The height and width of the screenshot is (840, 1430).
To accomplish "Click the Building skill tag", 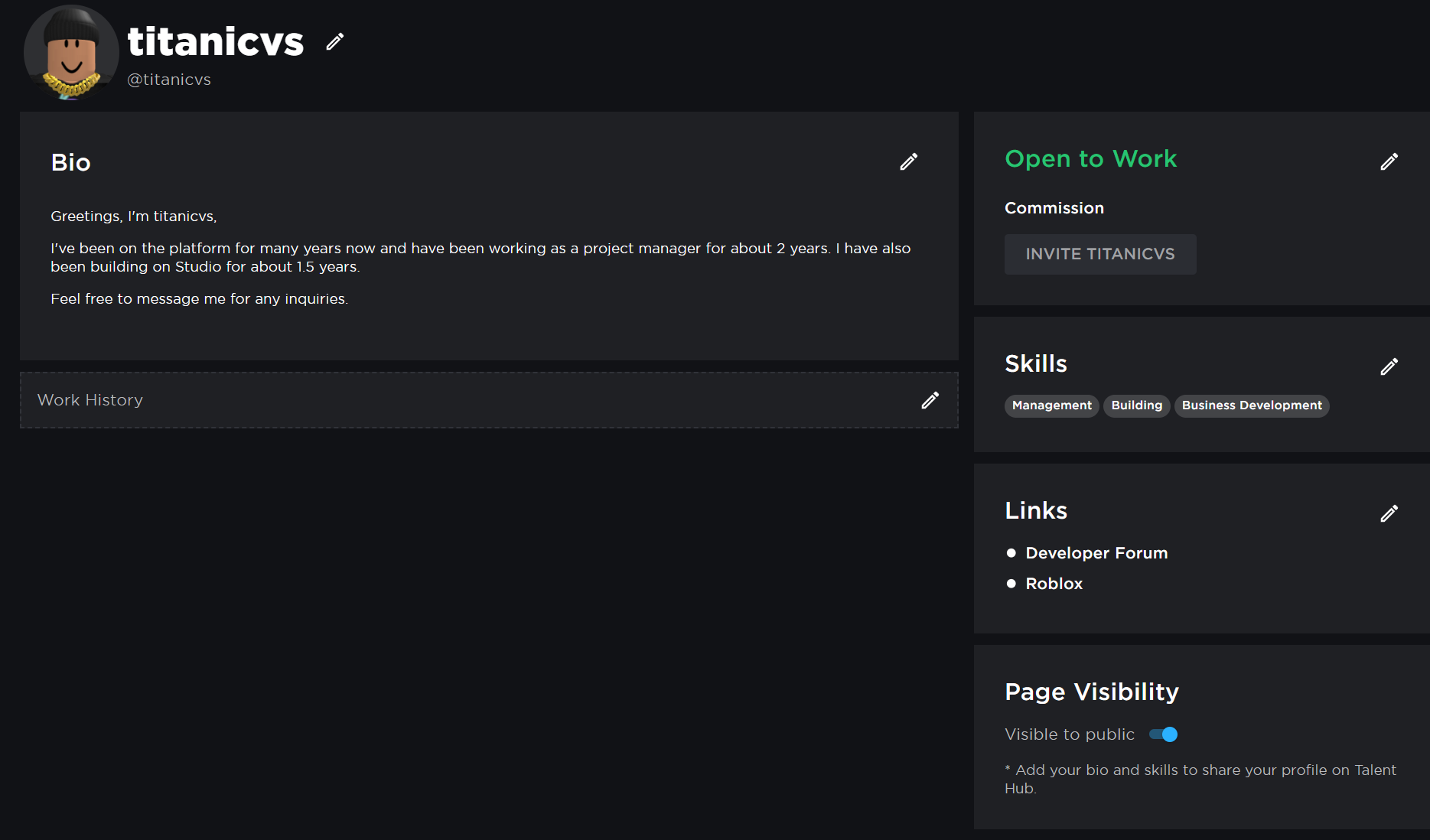I will tap(1136, 405).
